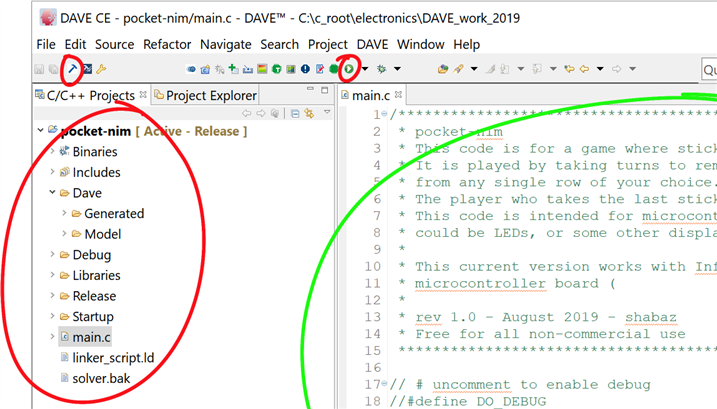The image size is (717, 409).
Task: Open the Navigate menu
Action: pyautogui.click(x=225, y=44)
